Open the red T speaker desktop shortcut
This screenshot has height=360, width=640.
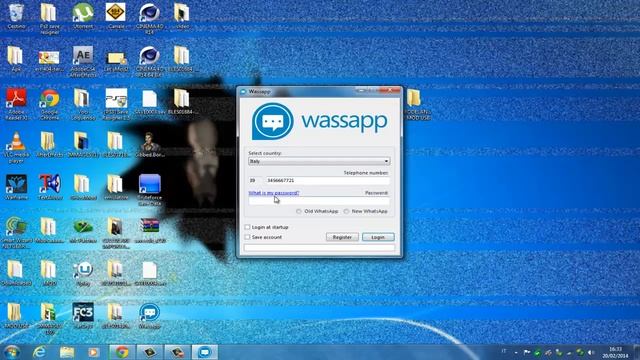point(50,186)
